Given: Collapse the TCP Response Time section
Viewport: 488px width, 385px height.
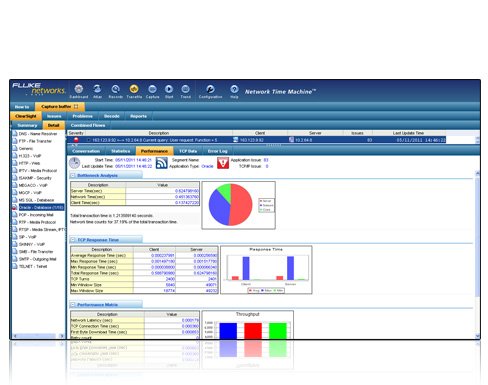Looking at the screenshot, I should [x=73, y=240].
